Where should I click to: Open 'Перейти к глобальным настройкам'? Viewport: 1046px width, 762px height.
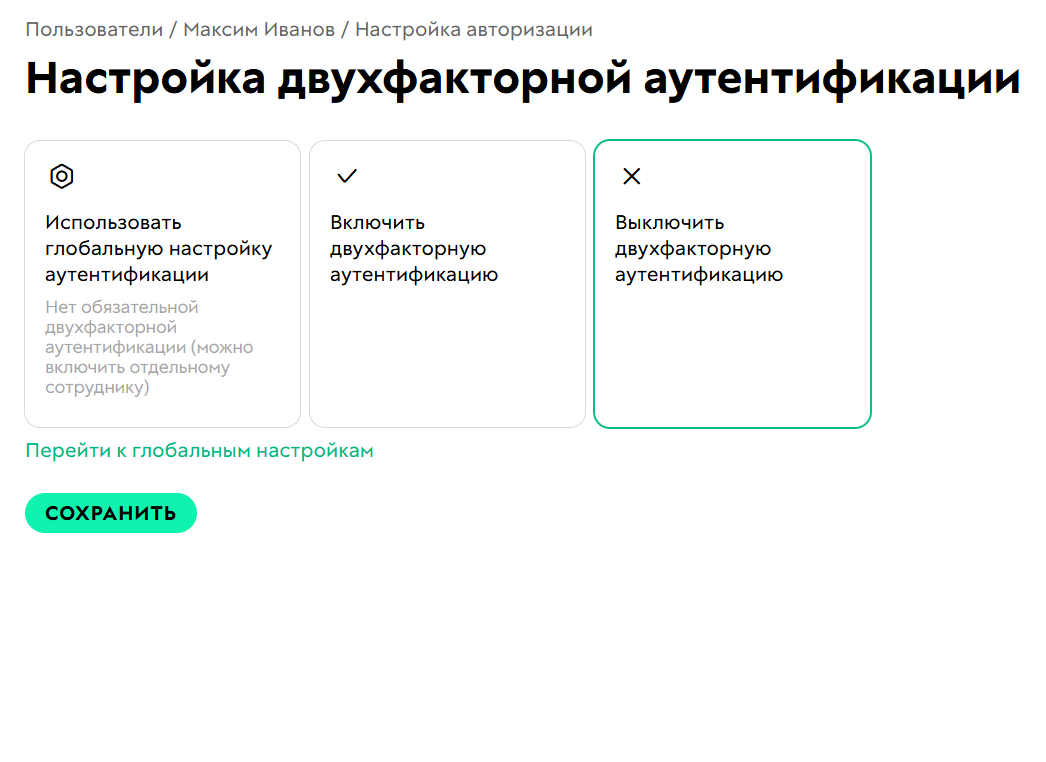199,450
